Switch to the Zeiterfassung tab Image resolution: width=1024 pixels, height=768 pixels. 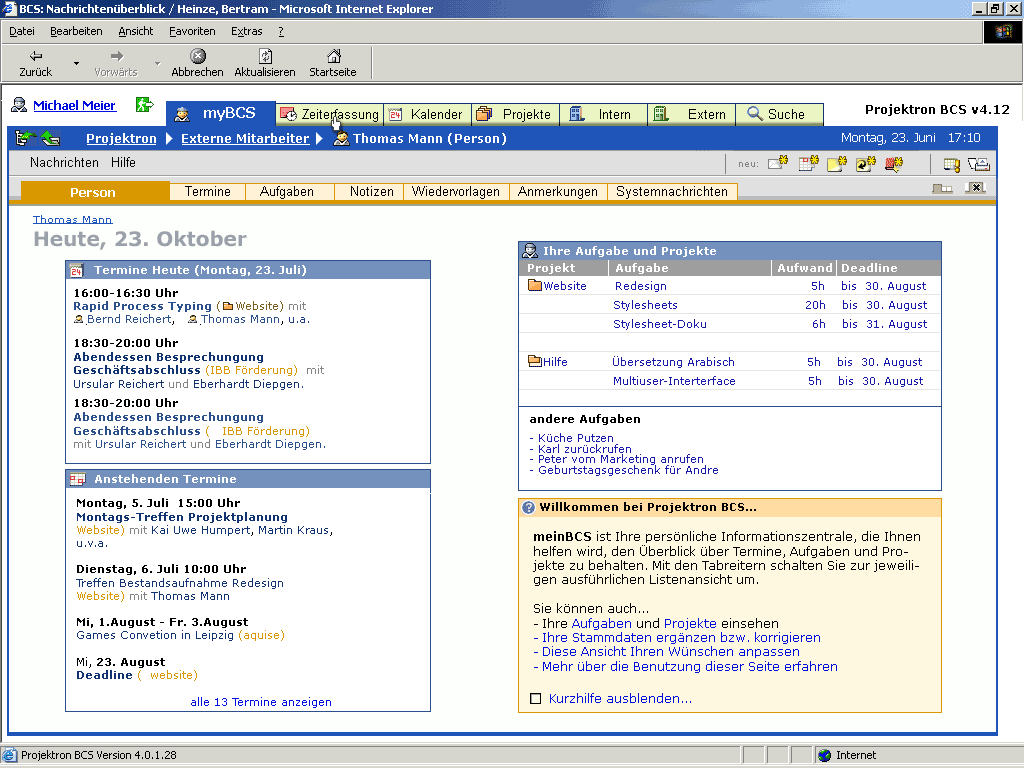point(330,114)
